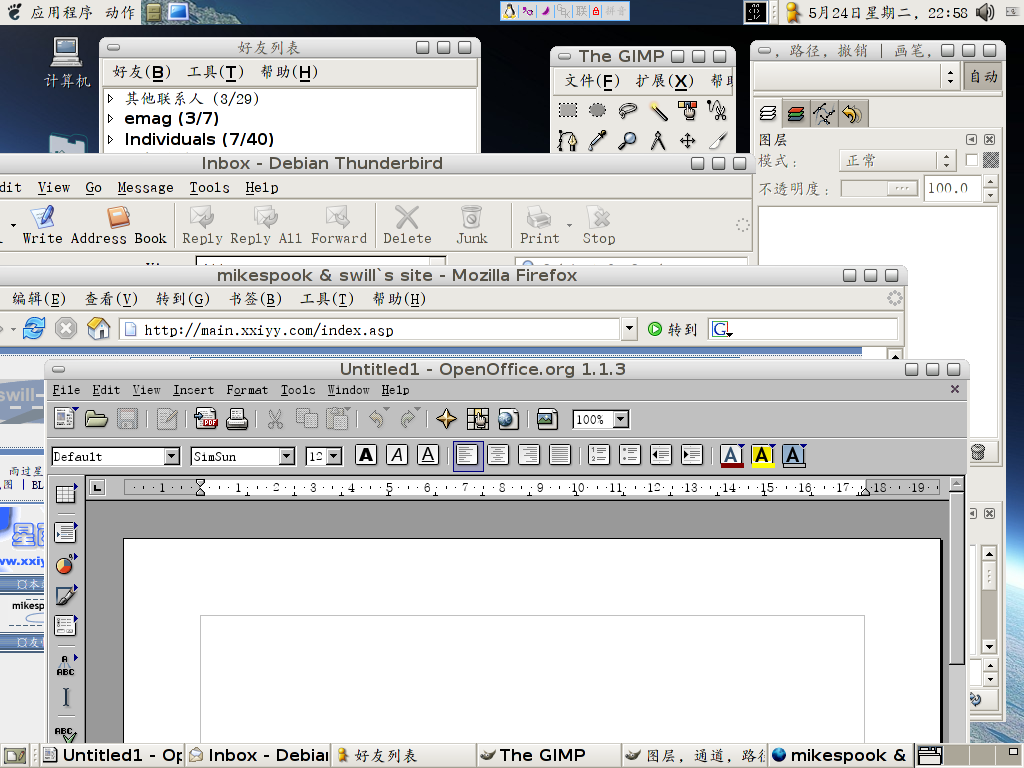
Task: Click Write icon in Thunderbird toolbar
Action: (x=42, y=225)
